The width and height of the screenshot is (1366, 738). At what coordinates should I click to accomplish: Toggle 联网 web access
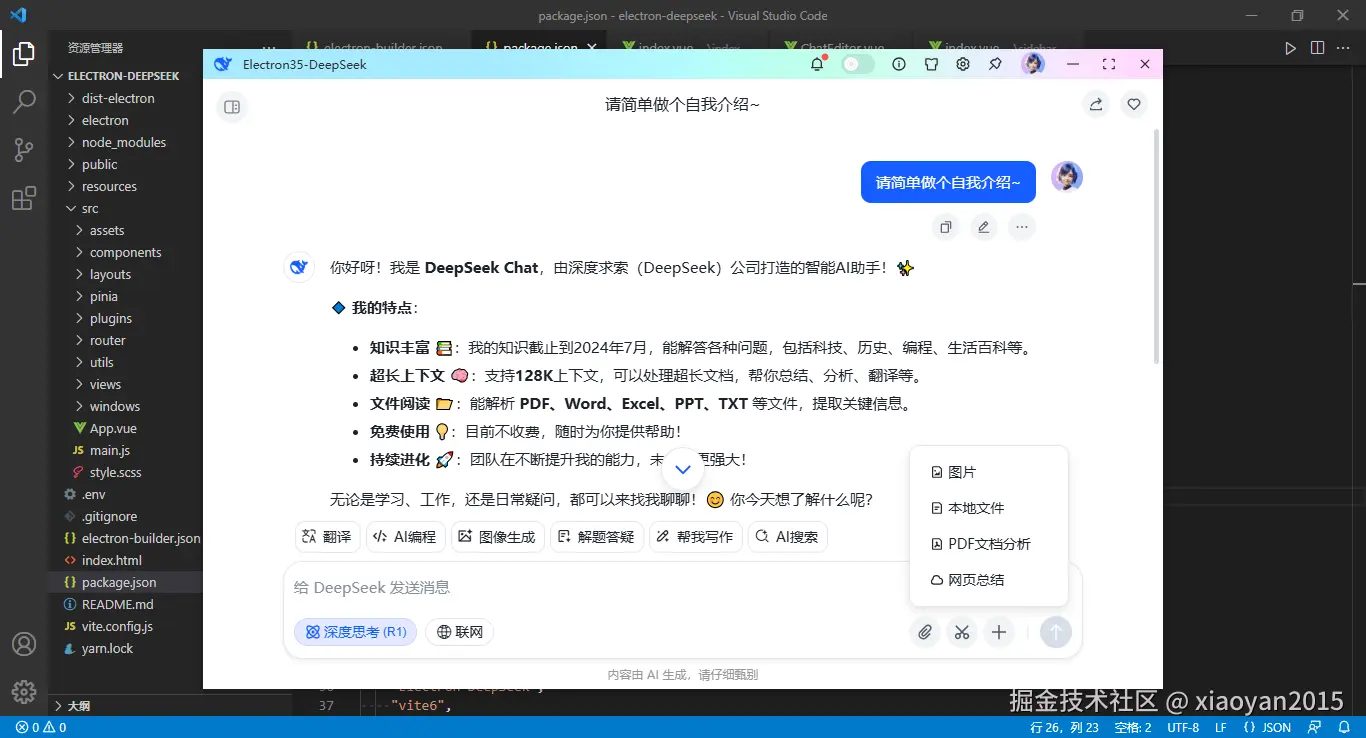(459, 631)
